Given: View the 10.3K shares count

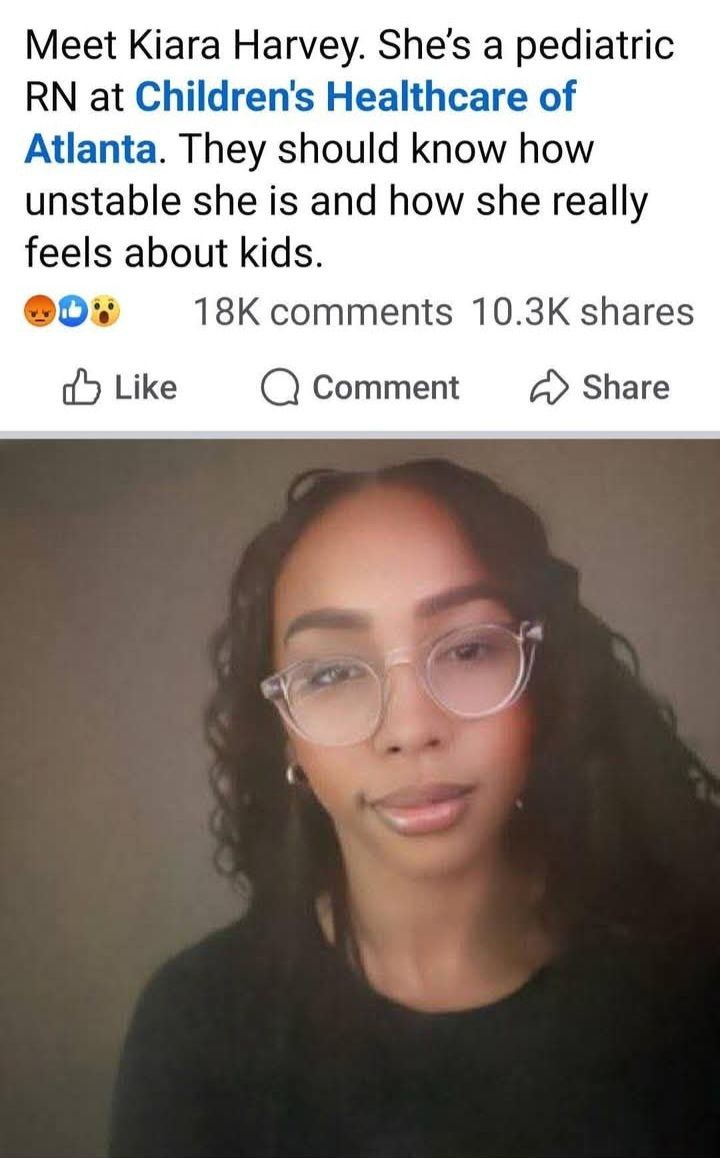Looking at the screenshot, I should (x=582, y=312).
